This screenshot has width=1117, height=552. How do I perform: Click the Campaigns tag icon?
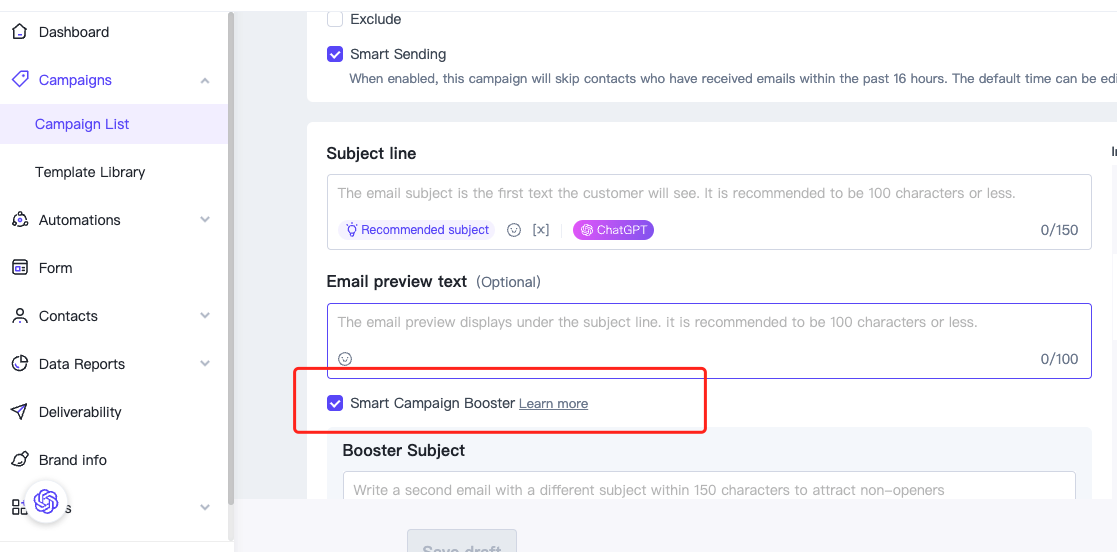pos(20,79)
